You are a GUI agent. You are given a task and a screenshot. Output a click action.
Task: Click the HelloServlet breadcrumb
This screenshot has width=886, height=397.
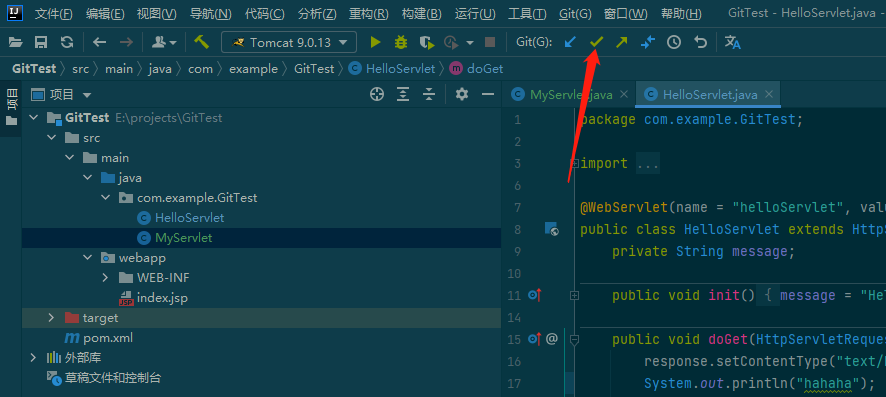(x=392, y=69)
